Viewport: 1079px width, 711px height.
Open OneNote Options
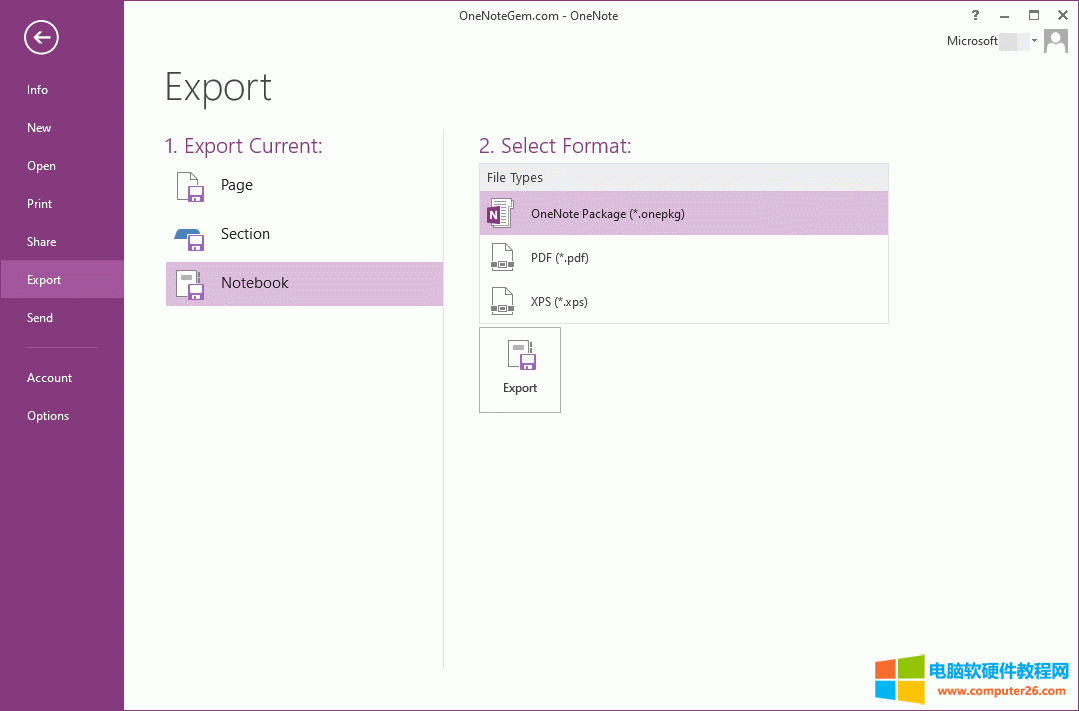[47, 415]
